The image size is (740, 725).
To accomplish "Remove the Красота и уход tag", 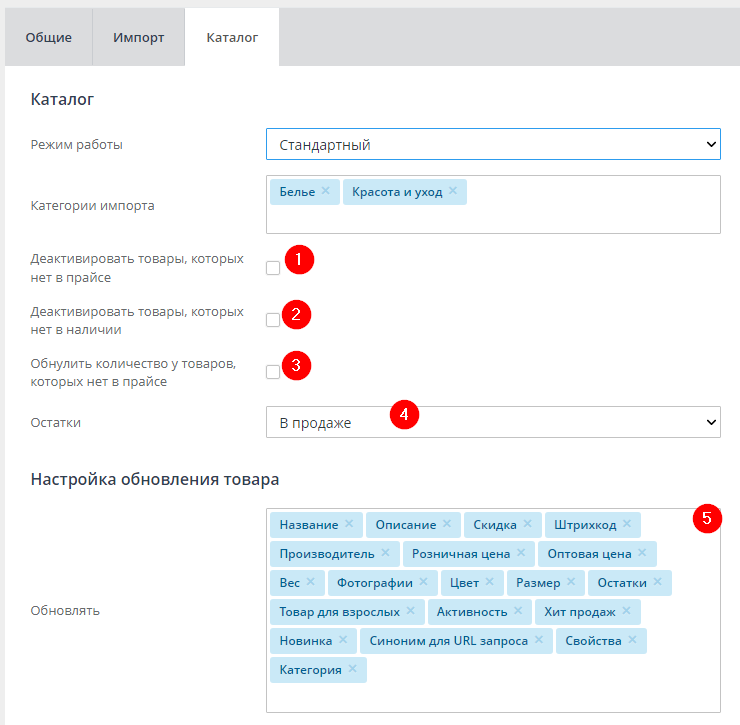I will tap(453, 192).
